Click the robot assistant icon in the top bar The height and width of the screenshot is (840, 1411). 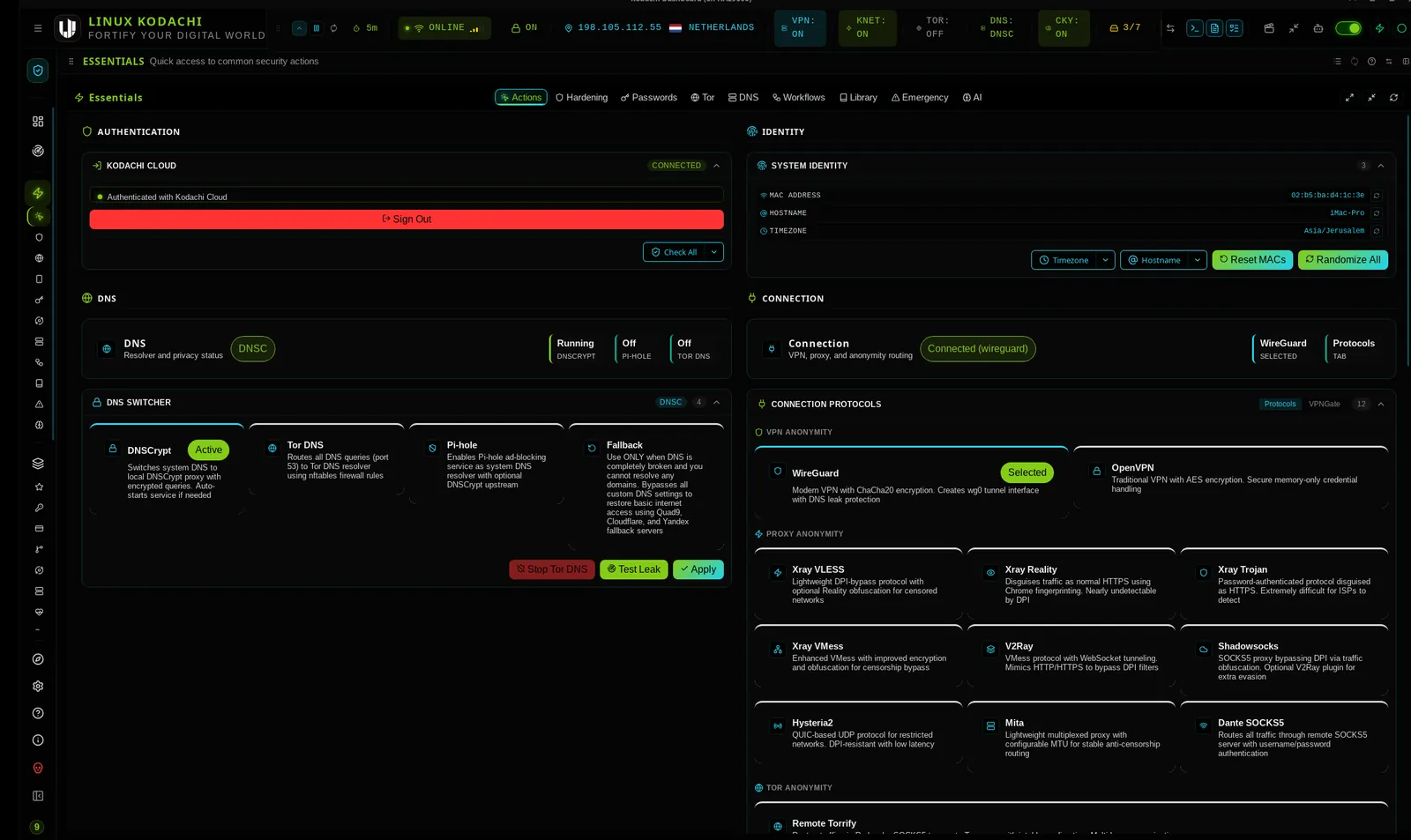point(1318,28)
